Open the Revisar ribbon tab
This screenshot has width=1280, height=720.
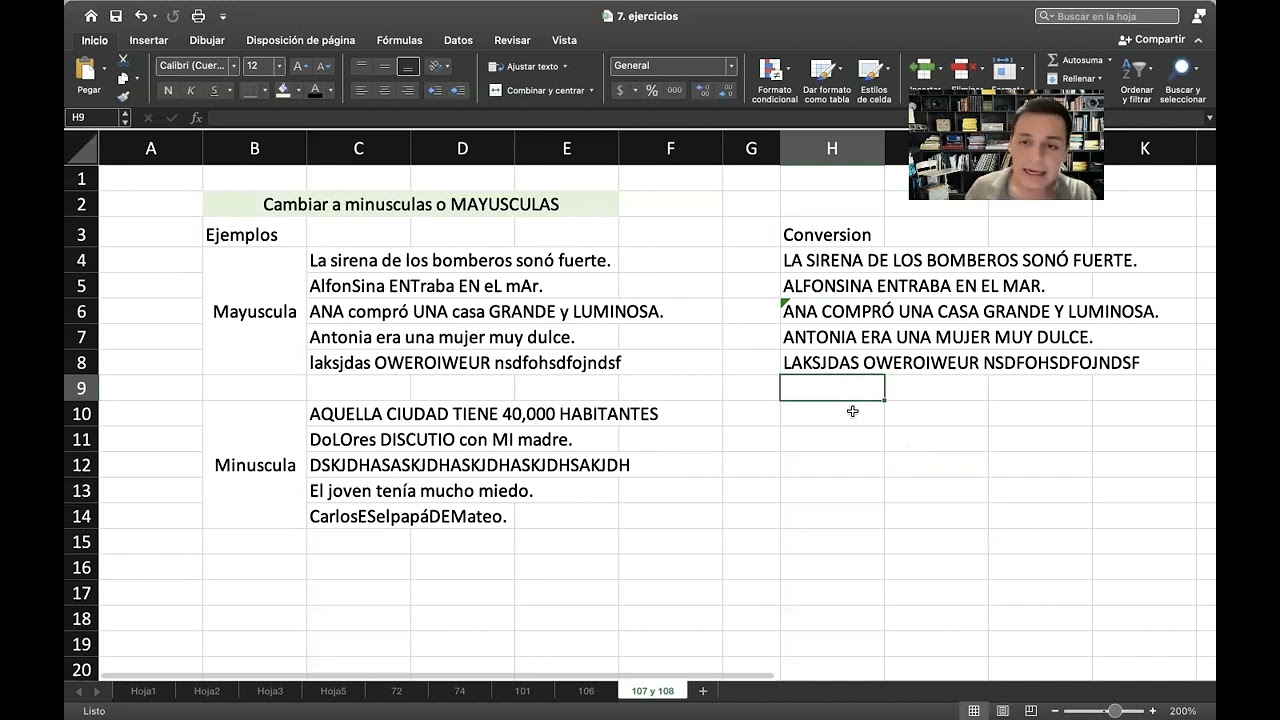512,40
